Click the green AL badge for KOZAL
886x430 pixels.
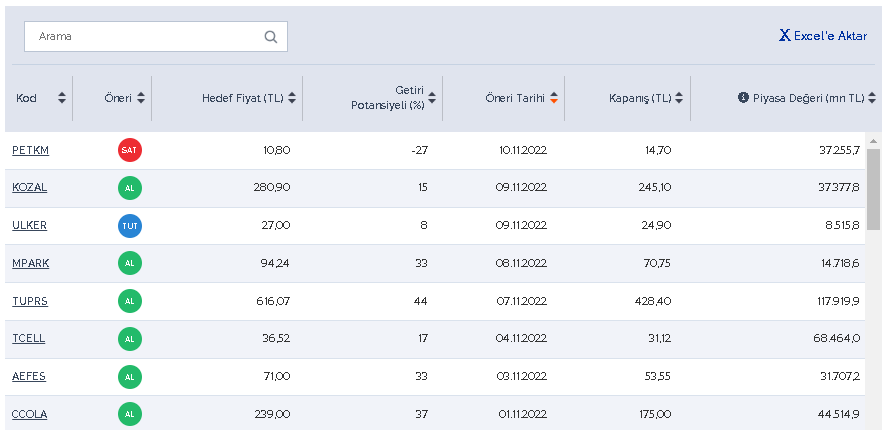pyautogui.click(x=129, y=188)
